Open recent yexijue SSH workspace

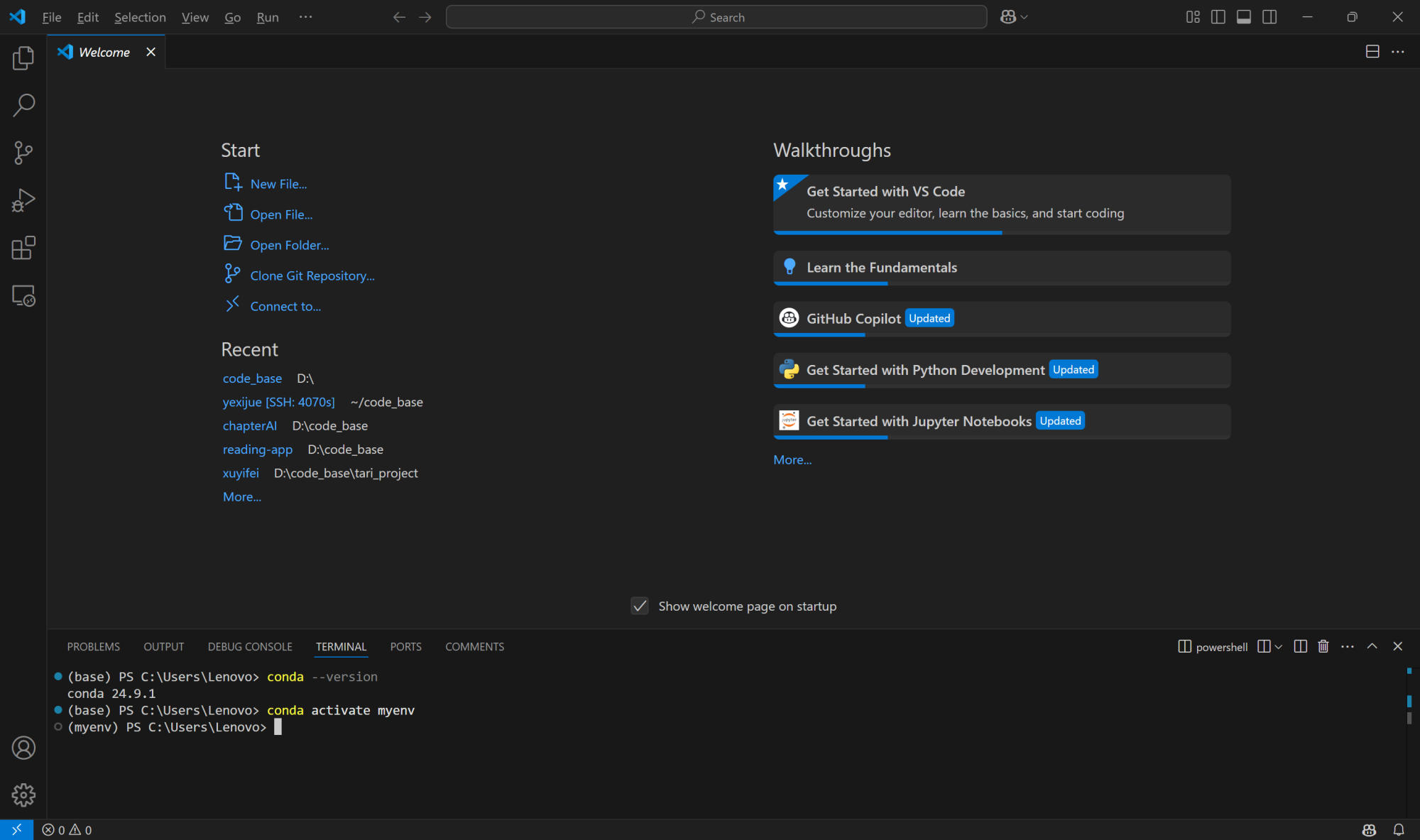coord(278,401)
